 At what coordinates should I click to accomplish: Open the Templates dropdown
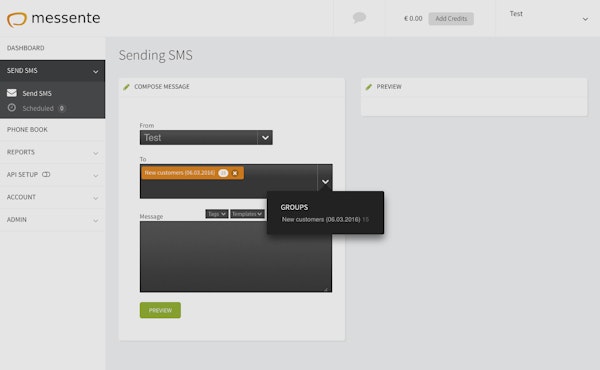(247, 214)
